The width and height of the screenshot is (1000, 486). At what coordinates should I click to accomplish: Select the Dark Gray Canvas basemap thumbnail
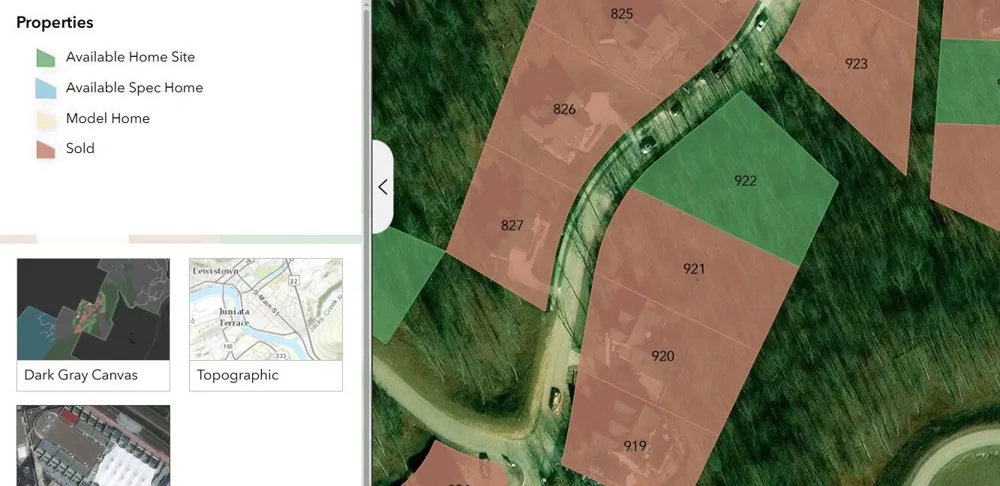tap(93, 309)
